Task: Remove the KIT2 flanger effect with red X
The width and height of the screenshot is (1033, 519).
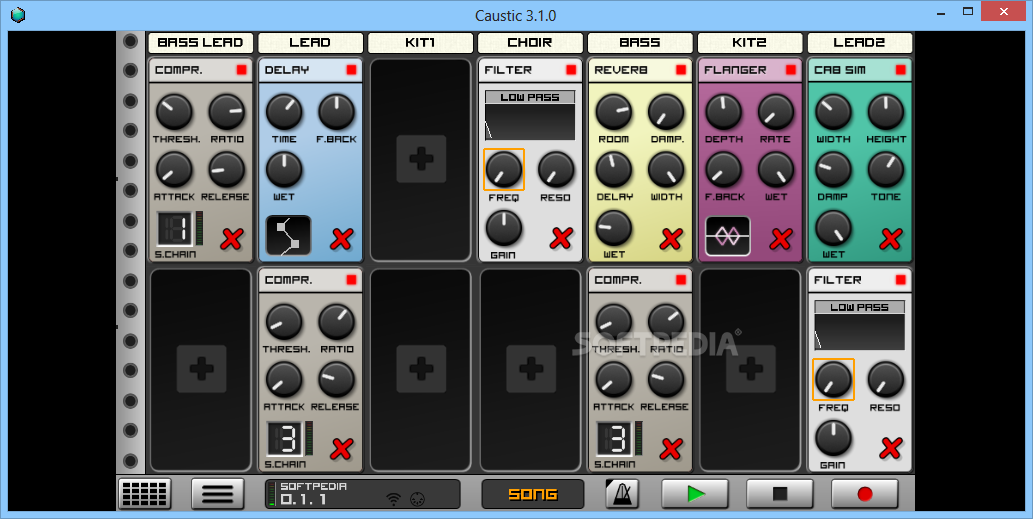Action: pos(781,238)
